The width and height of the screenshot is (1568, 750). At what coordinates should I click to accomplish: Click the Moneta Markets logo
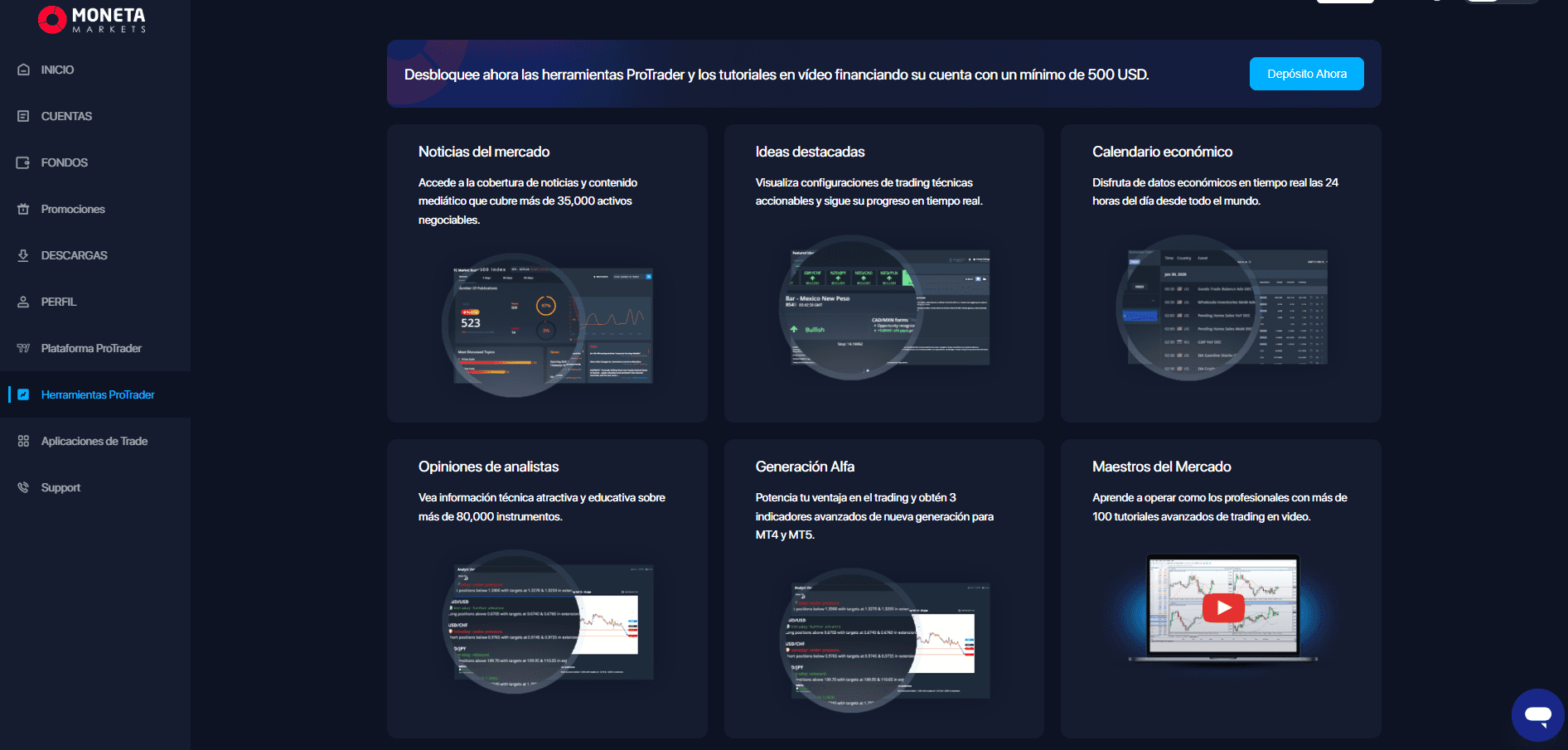pyautogui.click(x=92, y=19)
